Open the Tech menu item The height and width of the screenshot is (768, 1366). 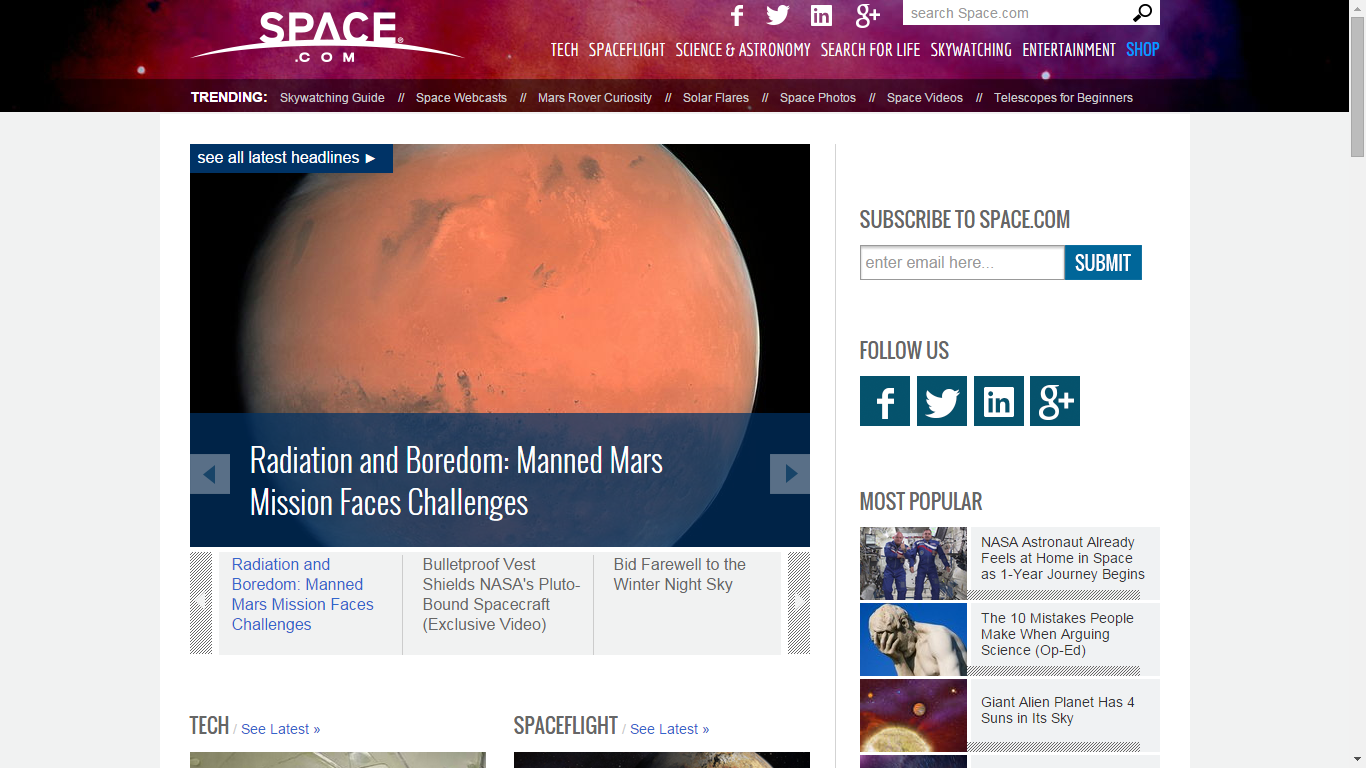tap(565, 50)
